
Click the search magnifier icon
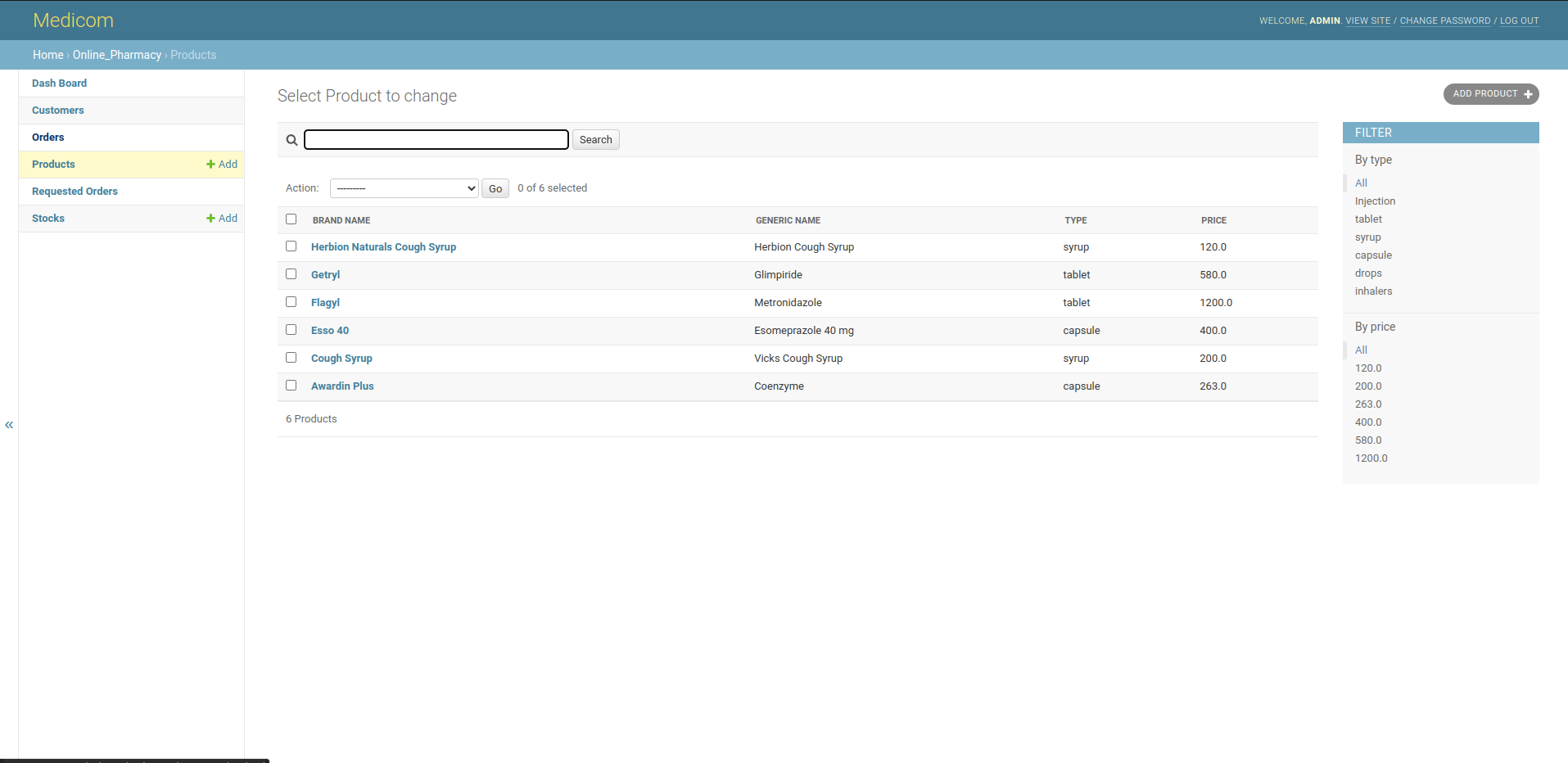[x=291, y=140]
